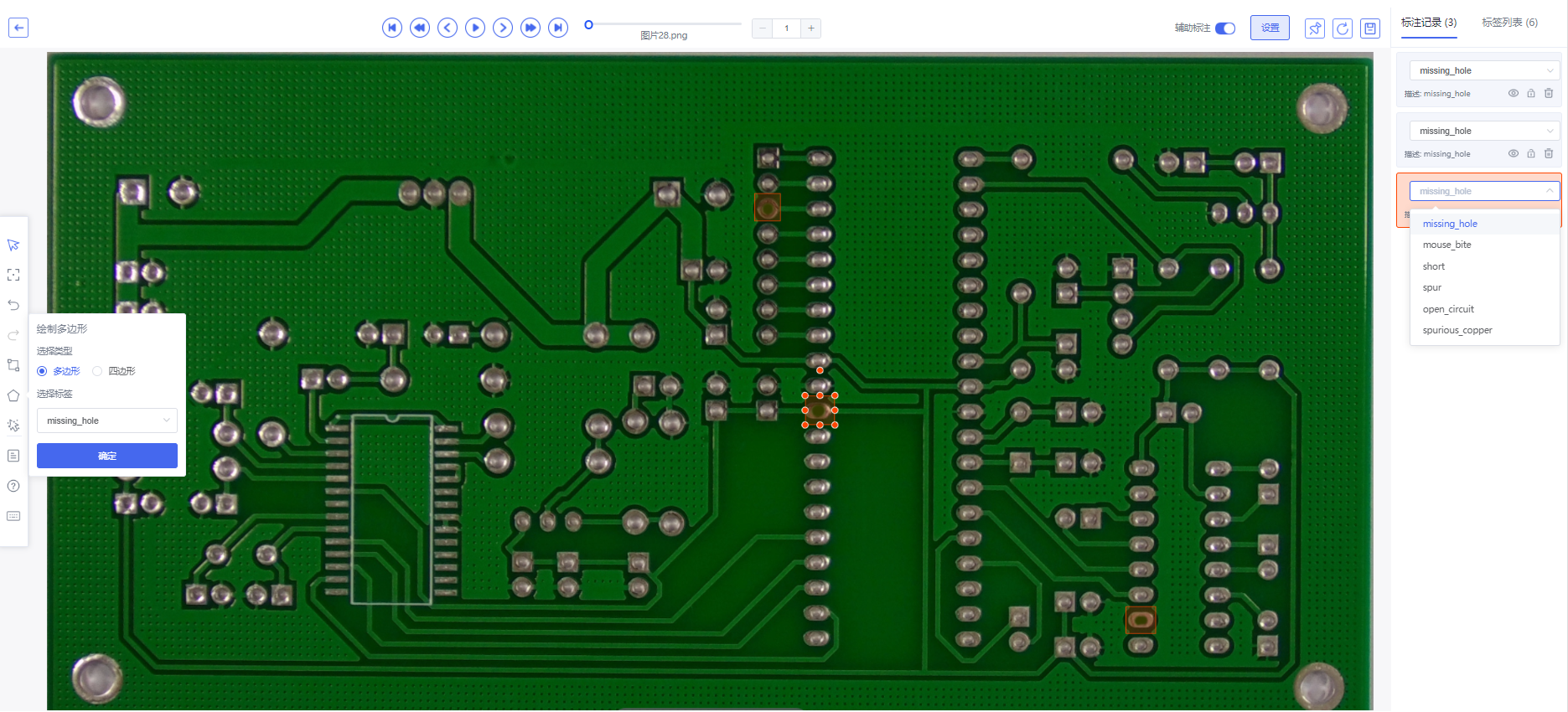
Task: Expand the first annotation's label dropdown
Action: tap(1483, 71)
